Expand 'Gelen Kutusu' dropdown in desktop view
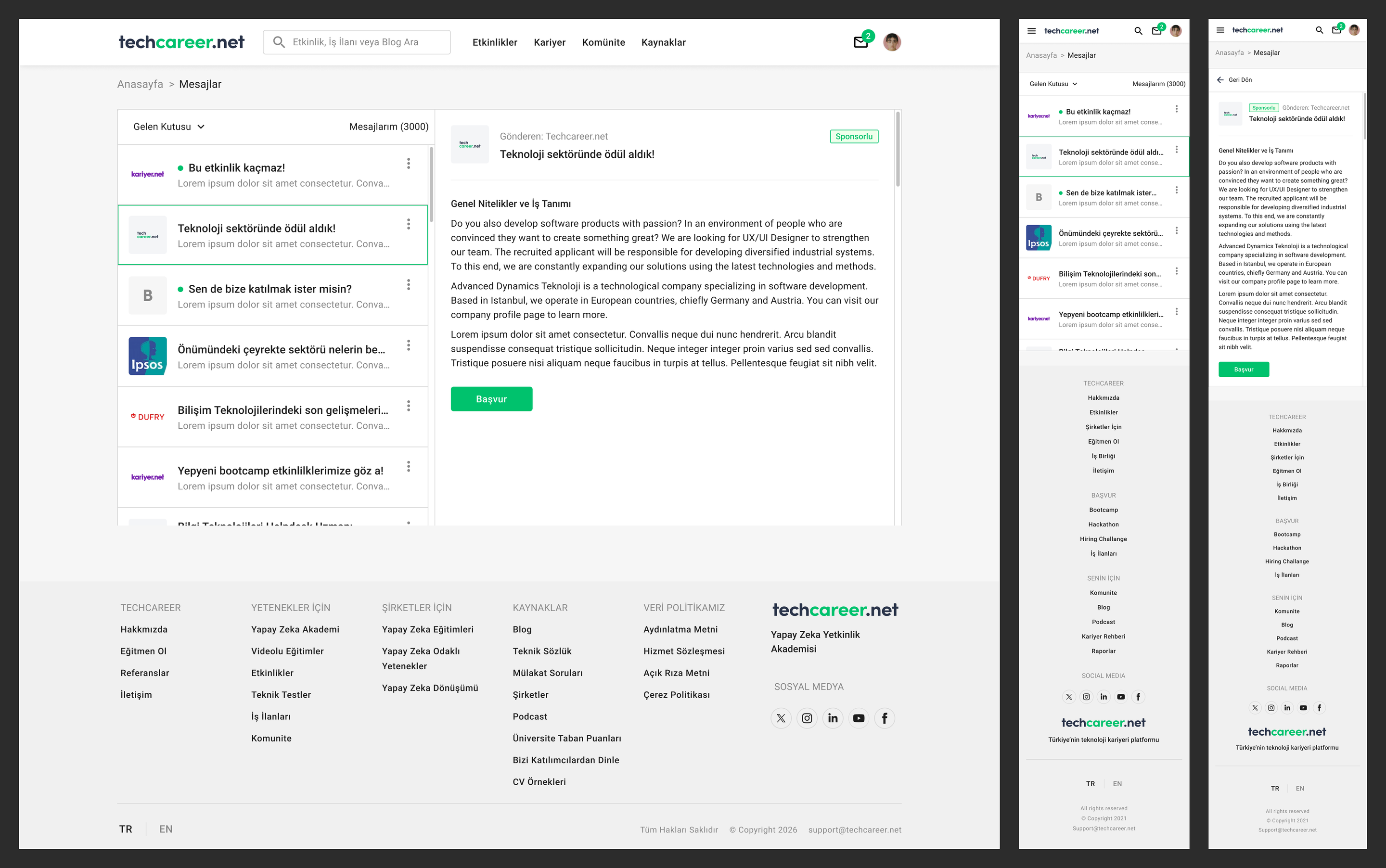Screen dimensions: 1386x868 169,126
